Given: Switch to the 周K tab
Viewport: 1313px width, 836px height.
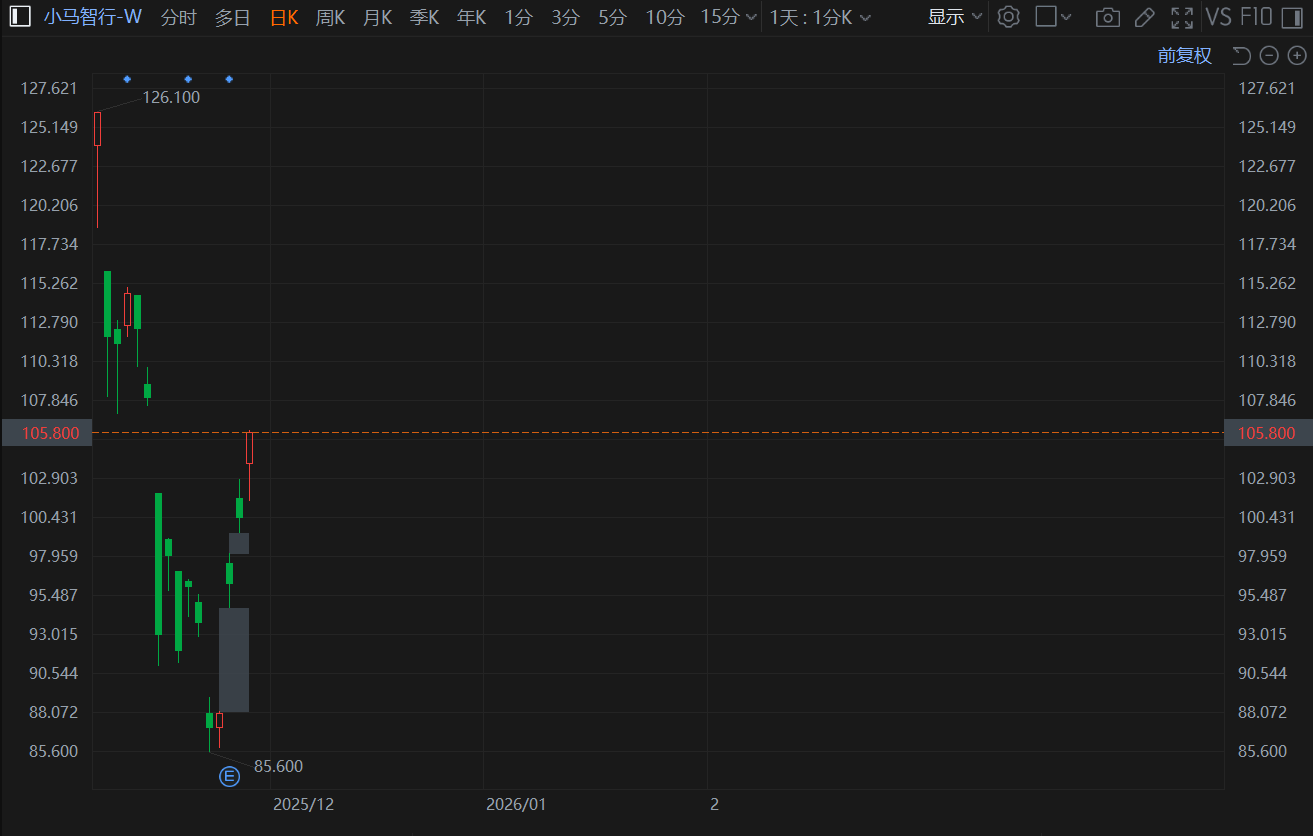Looking at the screenshot, I should (330, 17).
